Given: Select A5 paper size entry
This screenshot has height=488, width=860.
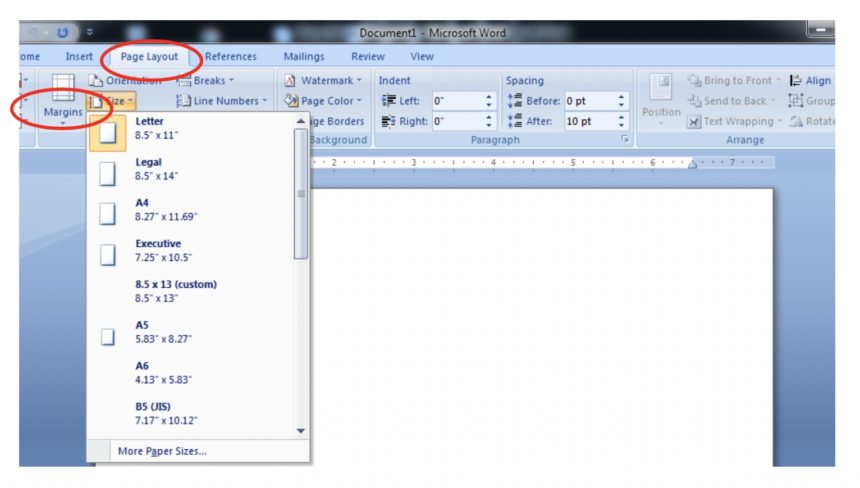Looking at the screenshot, I should tap(190, 332).
